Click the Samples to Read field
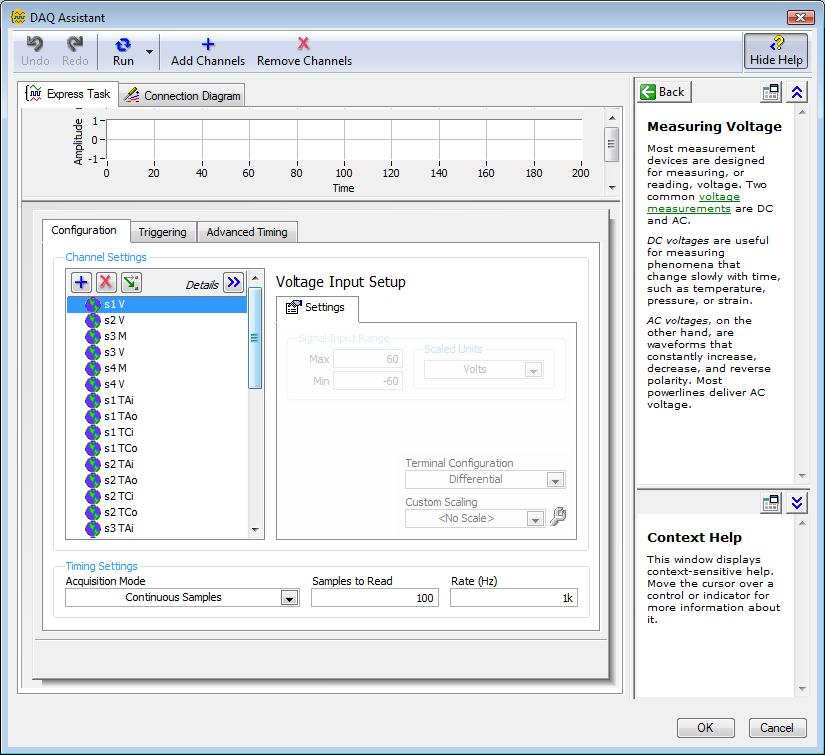This screenshot has height=755, width=825. point(375,598)
